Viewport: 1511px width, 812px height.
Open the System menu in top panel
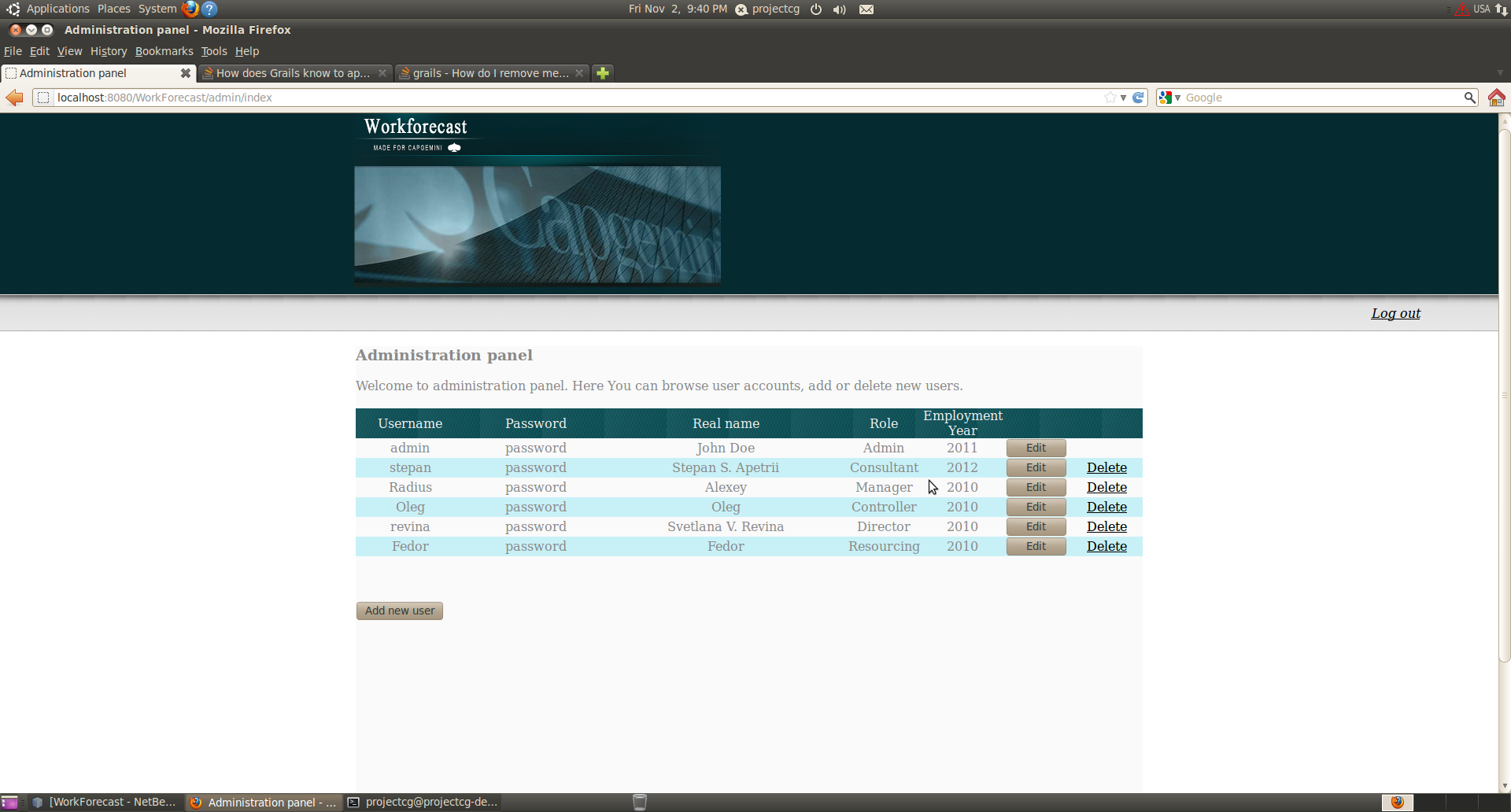pos(157,9)
